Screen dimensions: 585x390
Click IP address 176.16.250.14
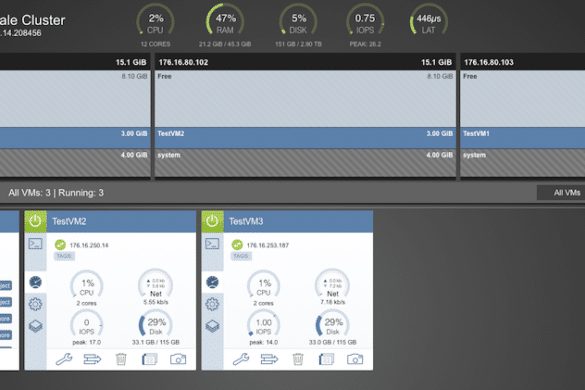click(x=89, y=245)
